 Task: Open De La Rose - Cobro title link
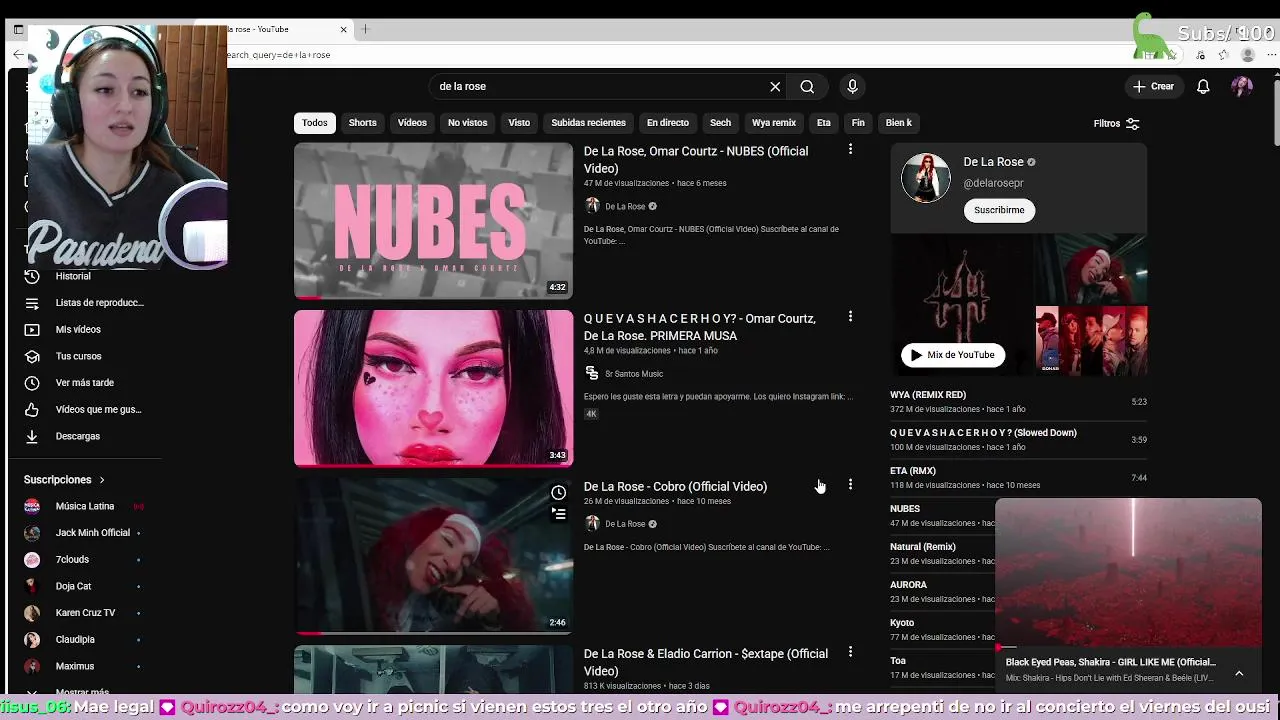click(x=675, y=486)
